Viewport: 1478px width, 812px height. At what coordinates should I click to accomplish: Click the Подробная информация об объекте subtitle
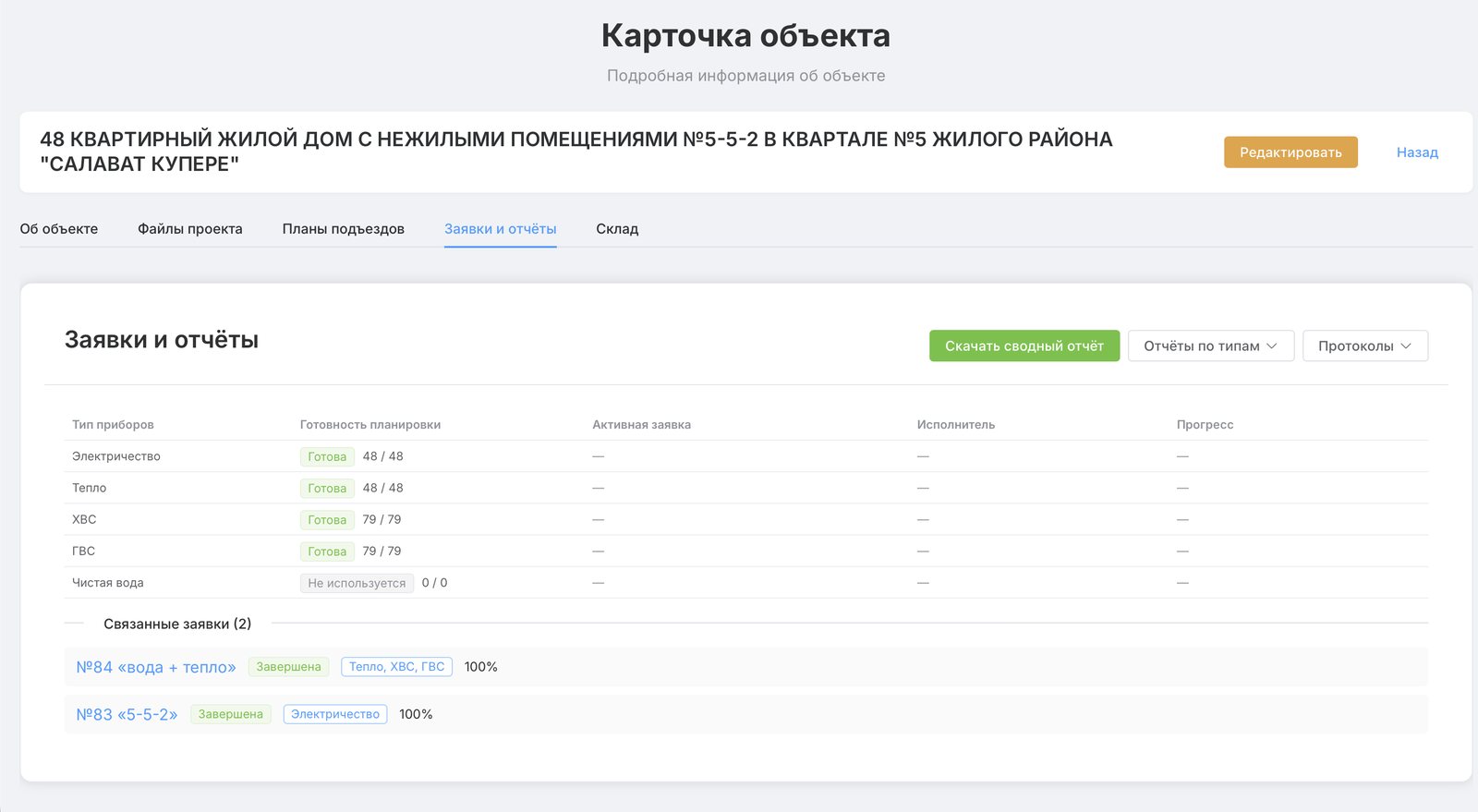745,76
